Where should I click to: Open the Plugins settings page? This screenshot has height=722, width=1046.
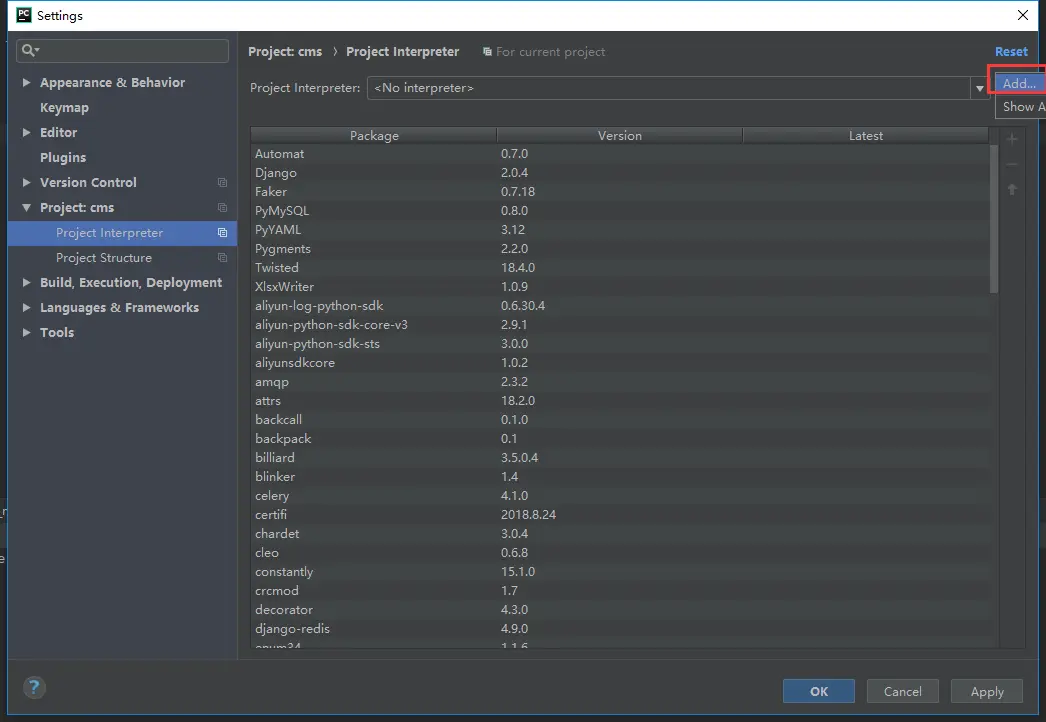[x=63, y=157]
